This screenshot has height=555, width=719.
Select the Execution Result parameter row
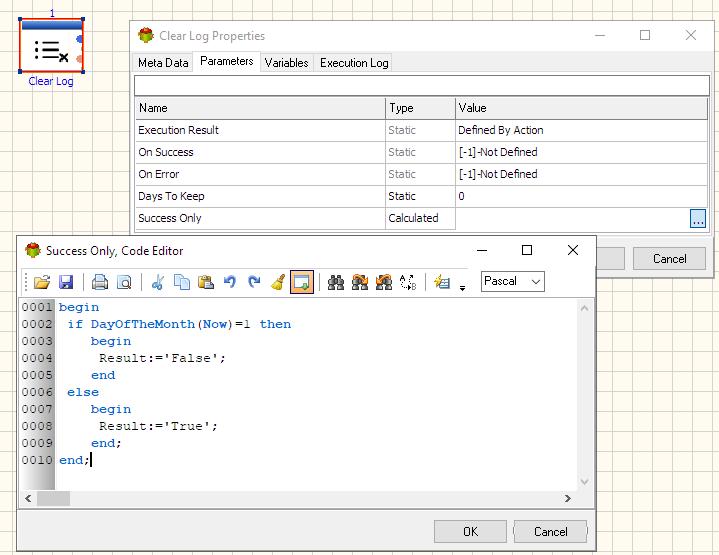click(421, 130)
